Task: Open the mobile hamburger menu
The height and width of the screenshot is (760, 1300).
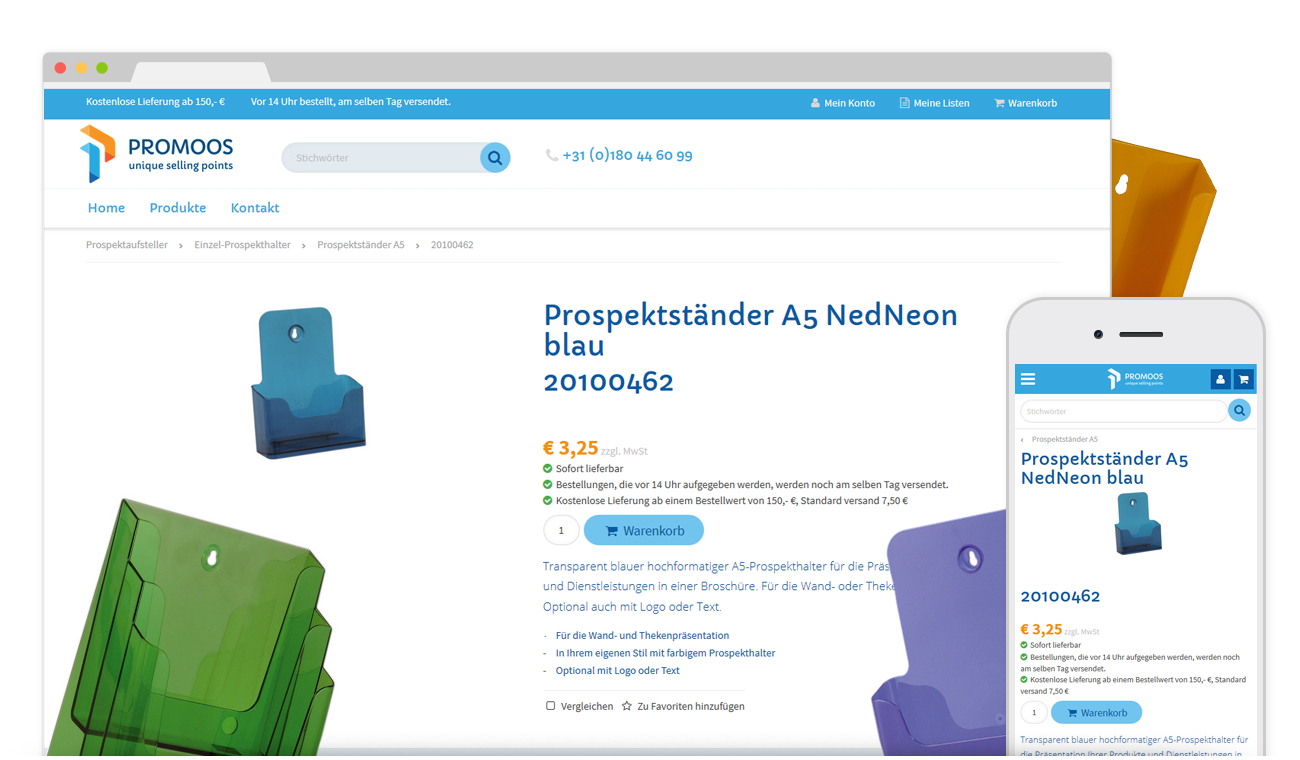Action: click(x=1028, y=379)
